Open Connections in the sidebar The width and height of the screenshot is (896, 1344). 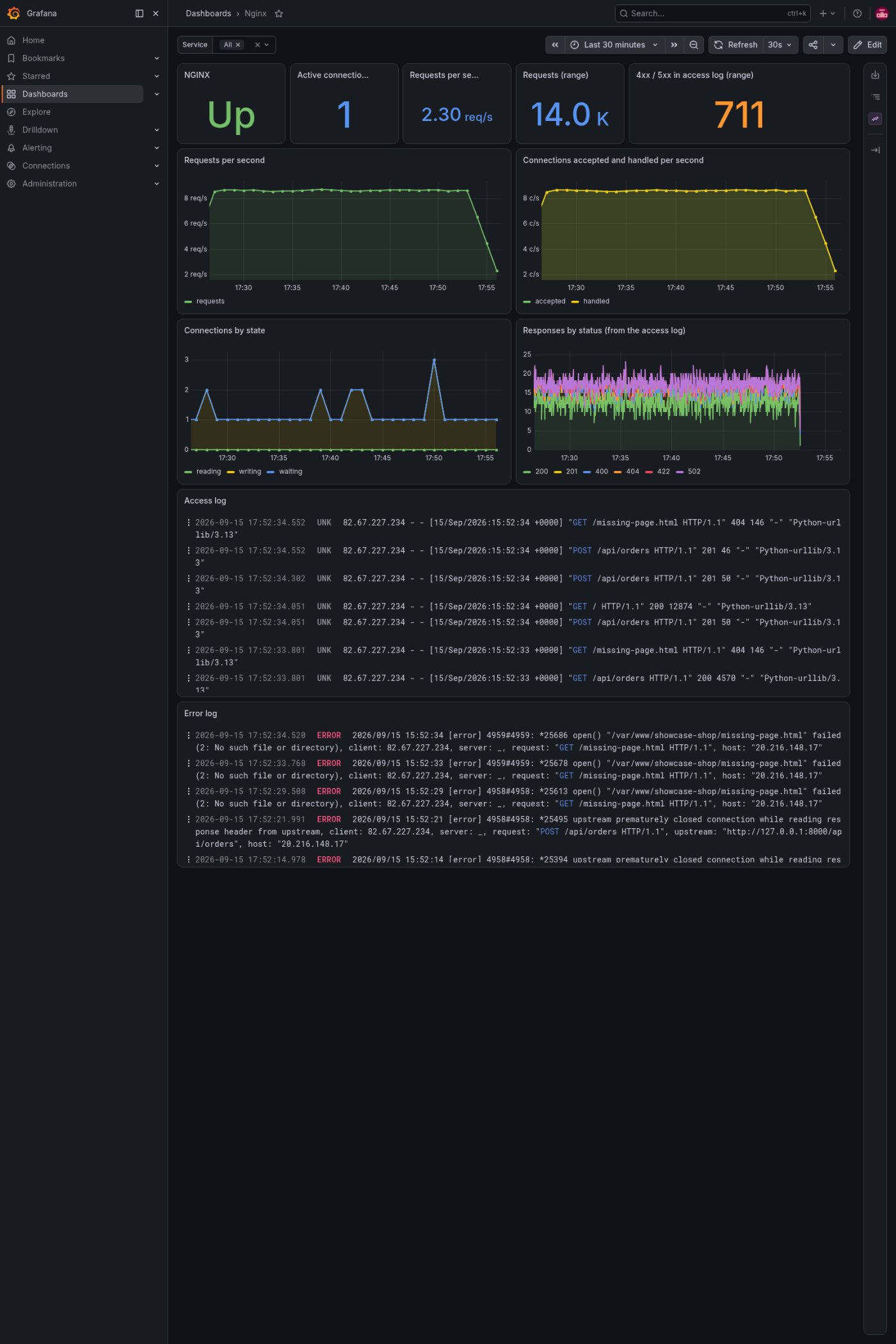46,166
